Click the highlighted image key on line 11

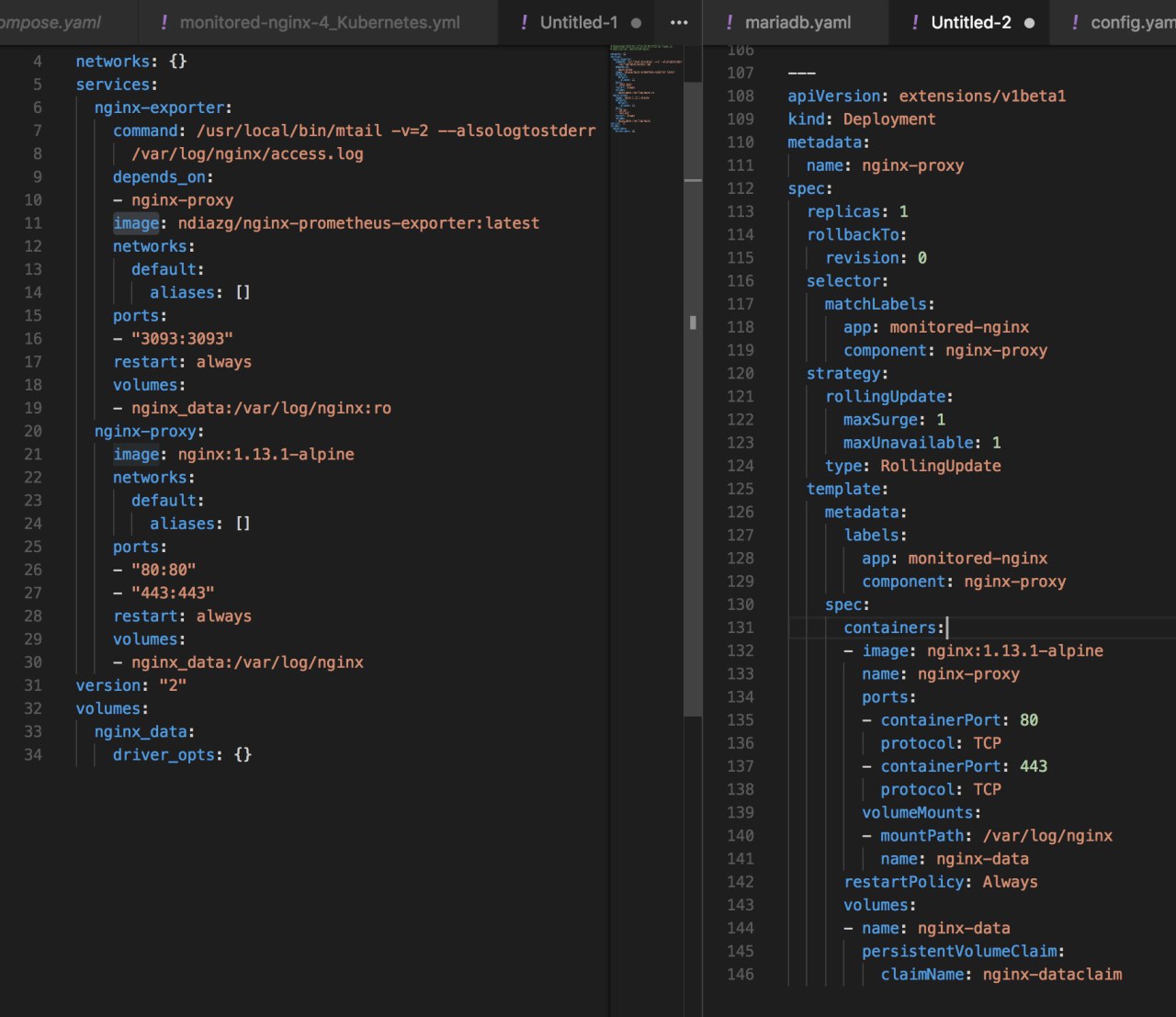(x=135, y=223)
